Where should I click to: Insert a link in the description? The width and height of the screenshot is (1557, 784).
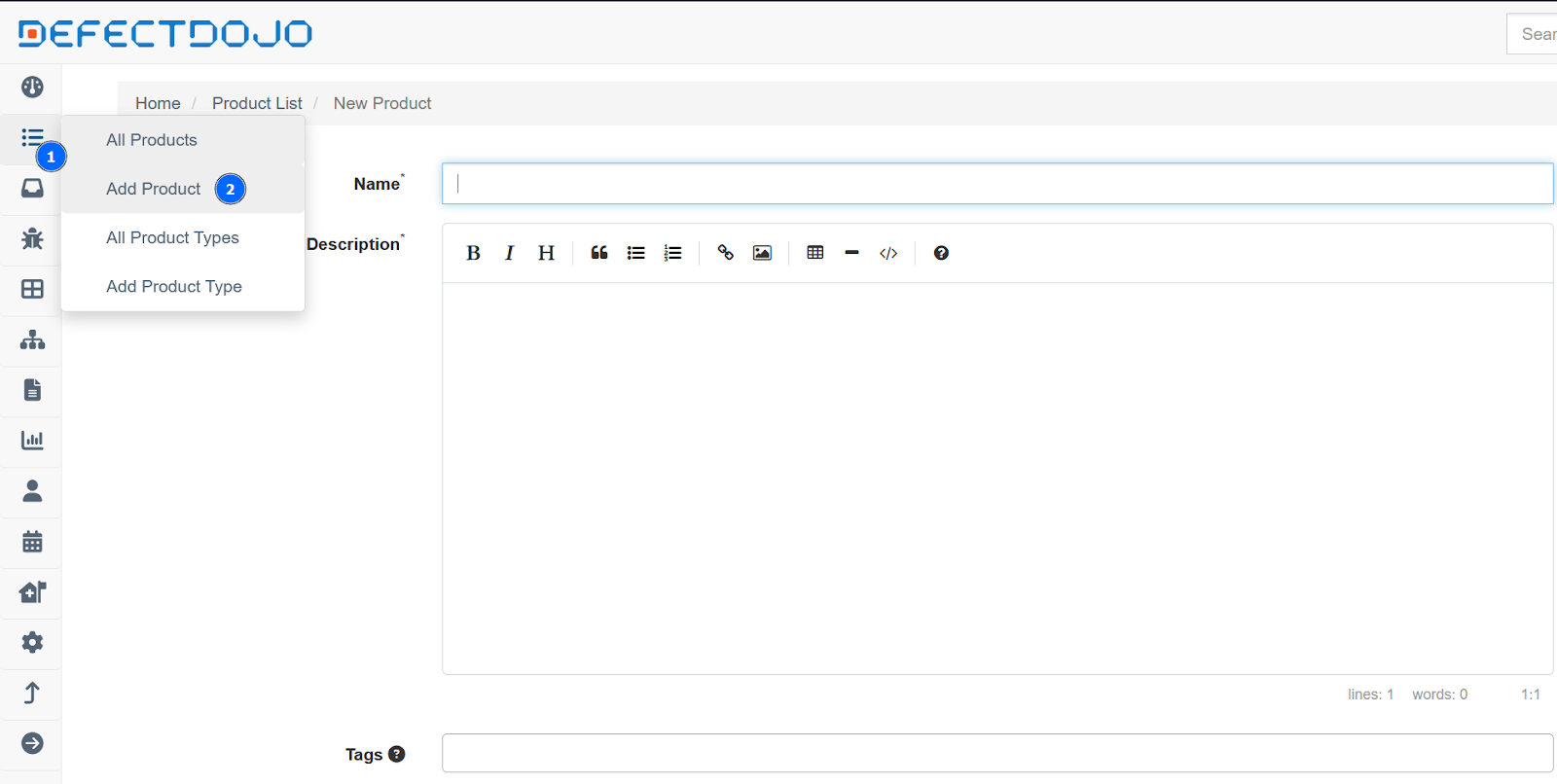[726, 253]
